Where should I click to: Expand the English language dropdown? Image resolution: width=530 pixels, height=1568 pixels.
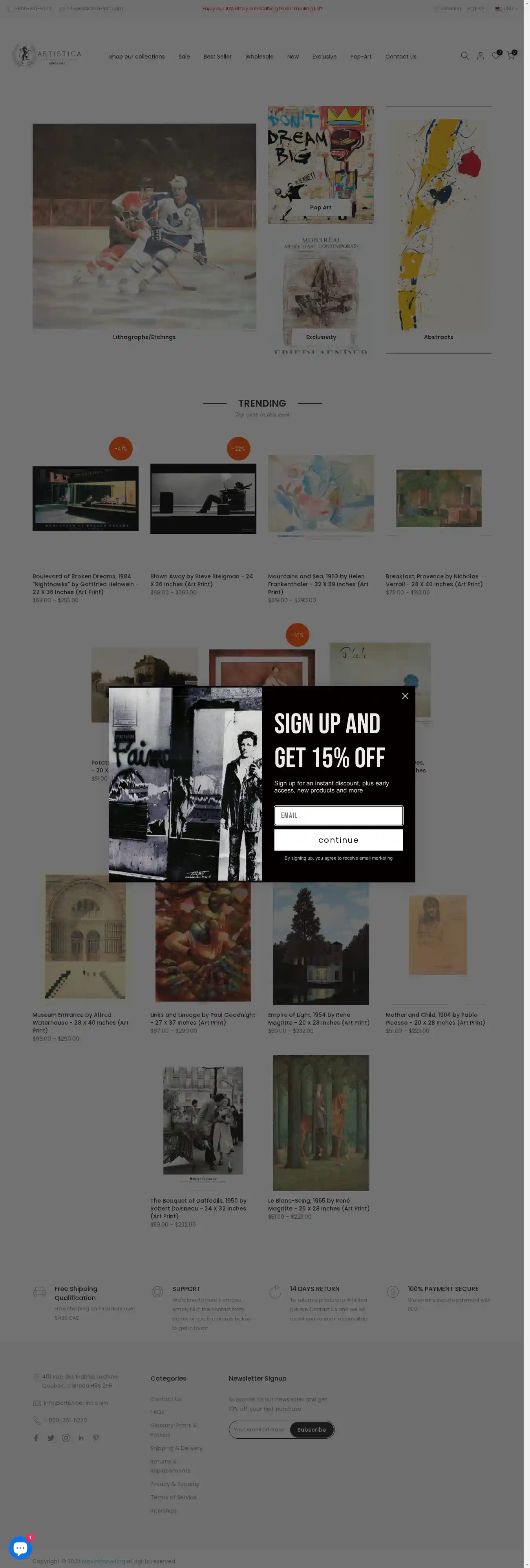click(x=478, y=9)
